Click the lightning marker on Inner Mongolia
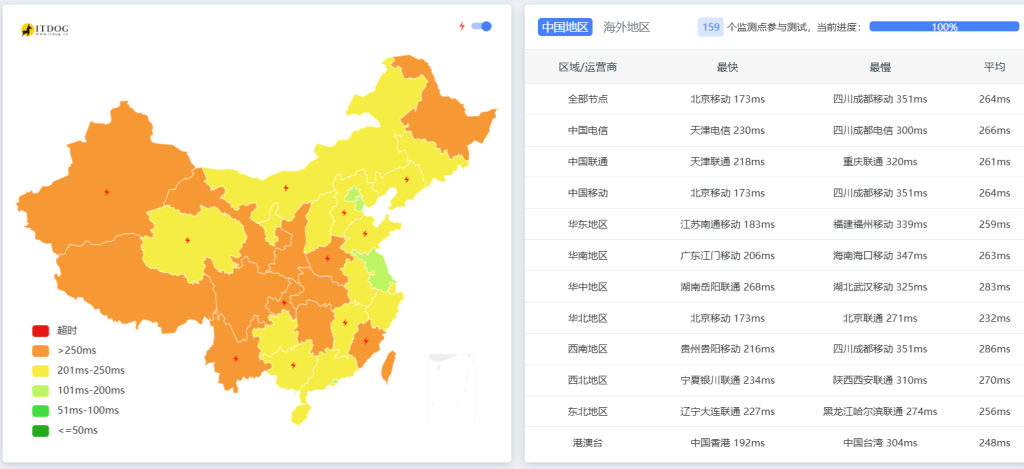This screenshot has height=469, width=1024. (286, 187)
